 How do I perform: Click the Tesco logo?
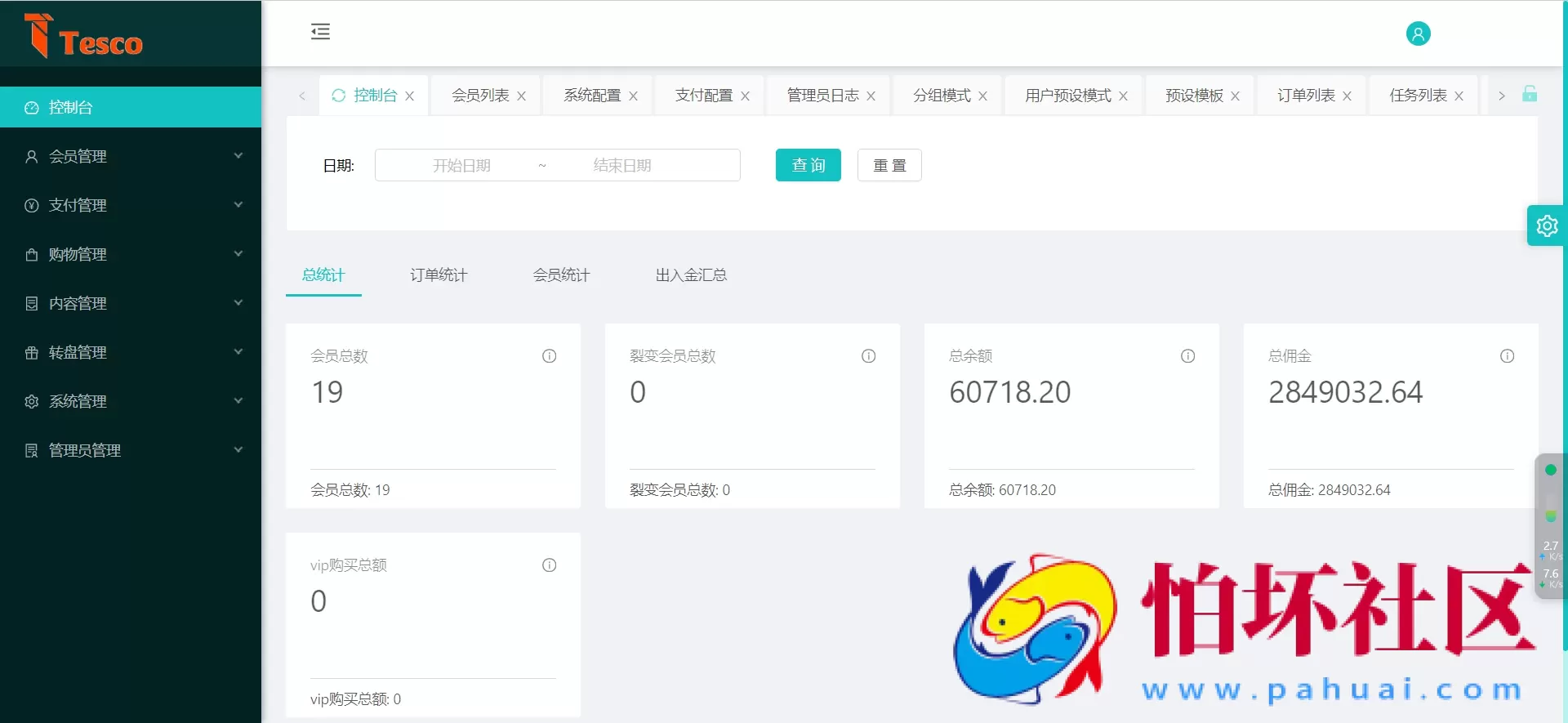click(83, 36)
